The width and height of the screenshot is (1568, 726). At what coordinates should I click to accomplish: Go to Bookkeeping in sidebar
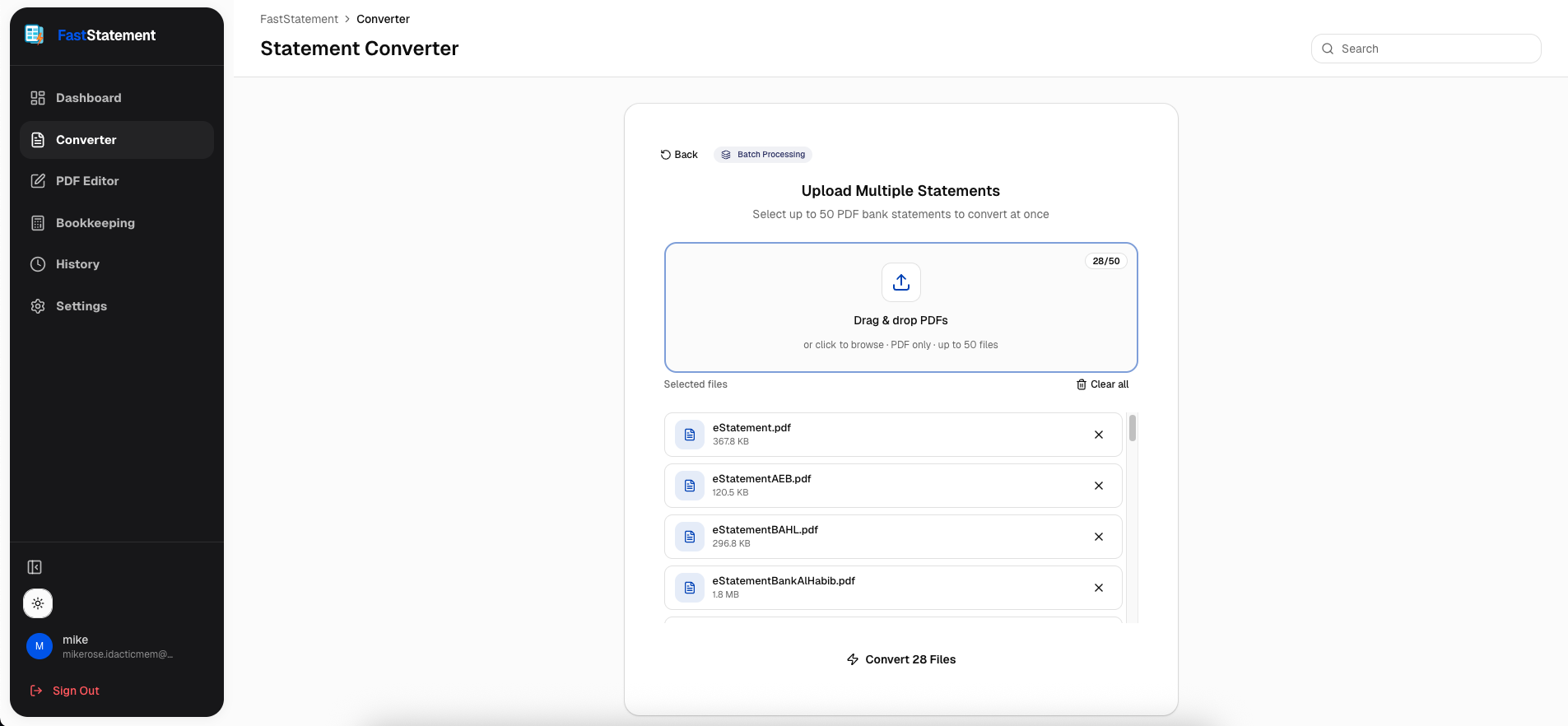[x=95, y=223]
